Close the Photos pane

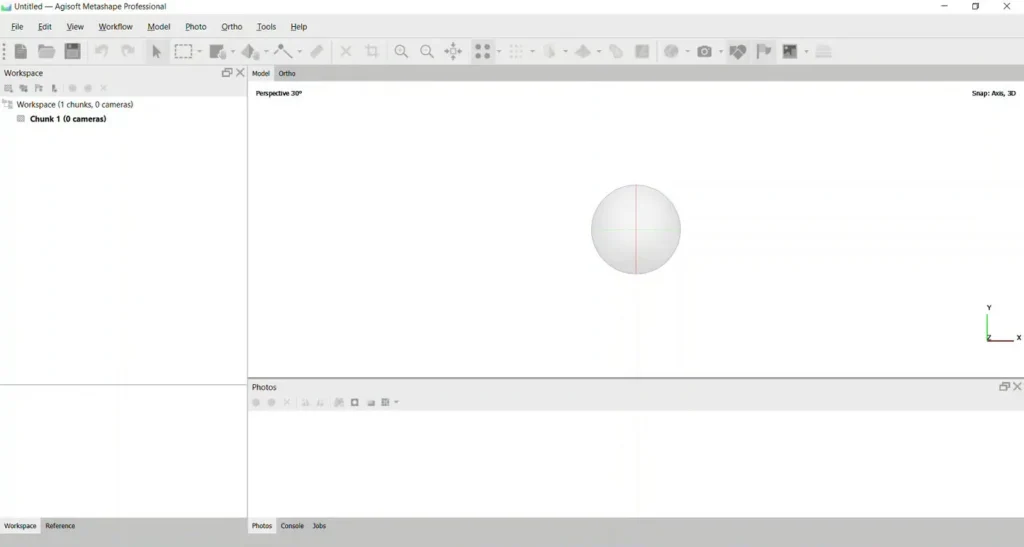point(1017,386)
